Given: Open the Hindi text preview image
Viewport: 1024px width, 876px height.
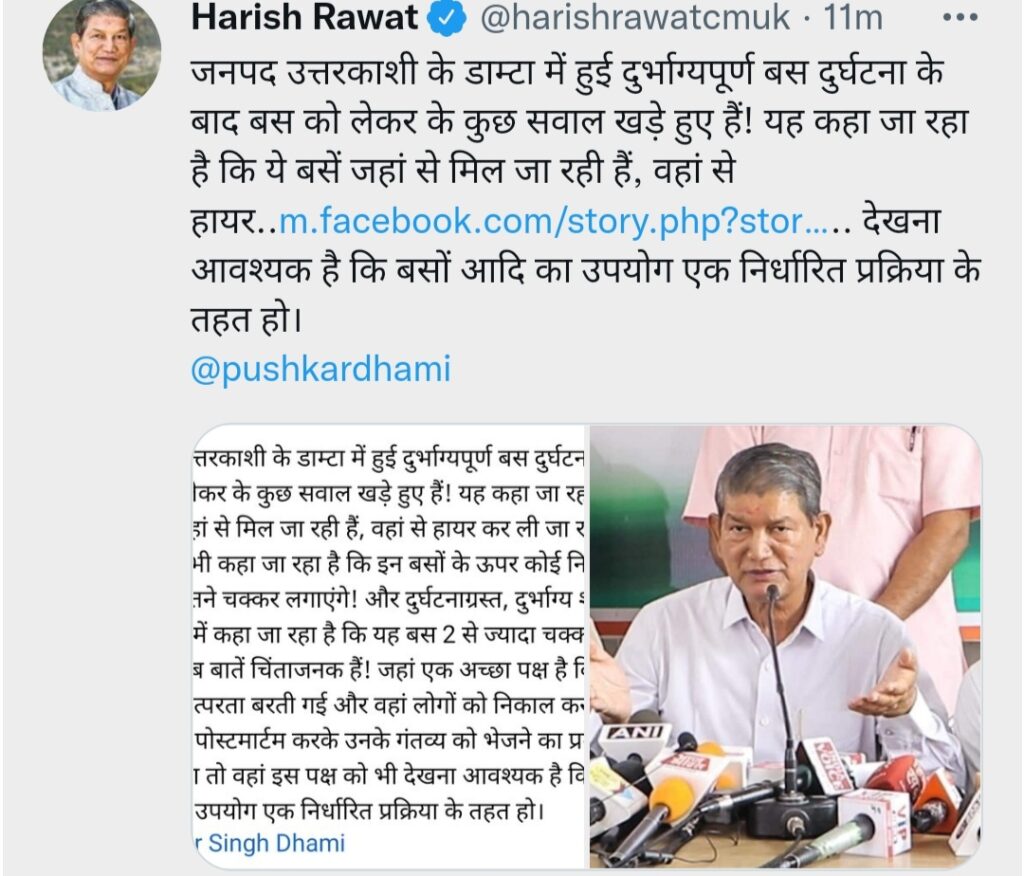Looking at the screenshot, I should click(x=389, y=647).
